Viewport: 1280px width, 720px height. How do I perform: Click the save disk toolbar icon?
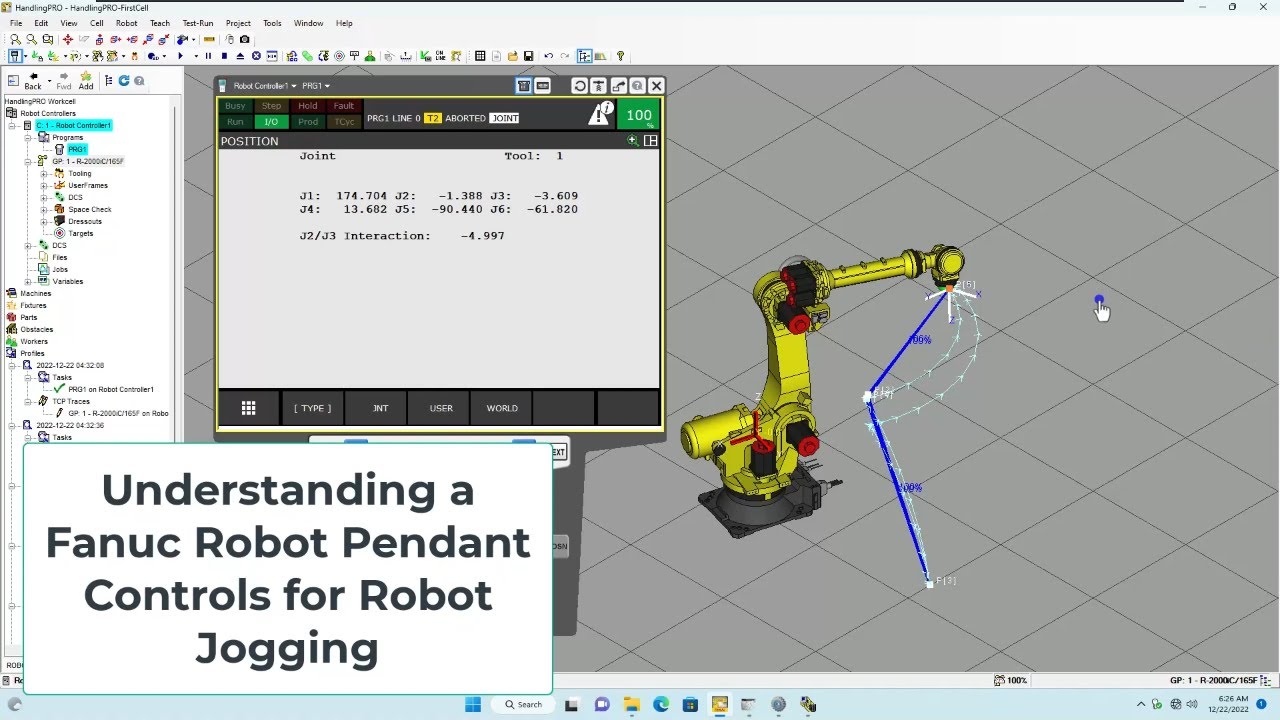(528, 56)
